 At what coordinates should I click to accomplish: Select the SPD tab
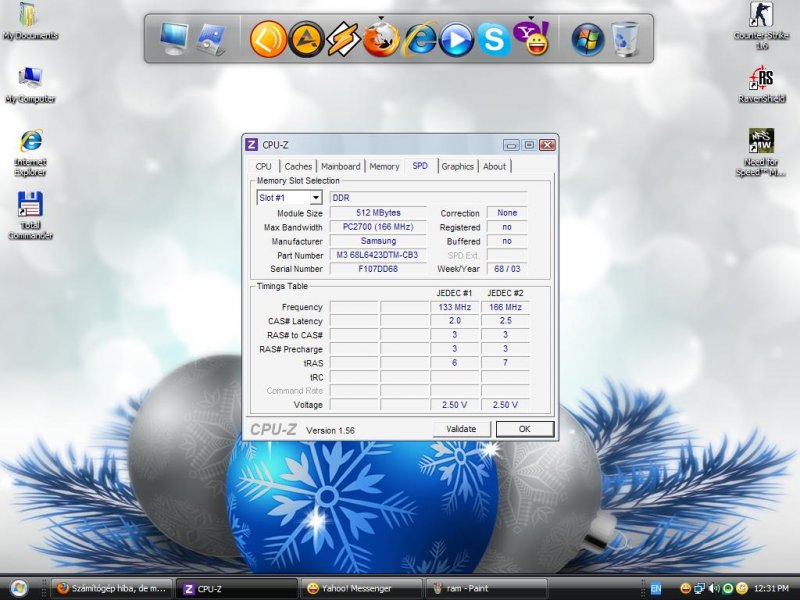tap(420, 166)
